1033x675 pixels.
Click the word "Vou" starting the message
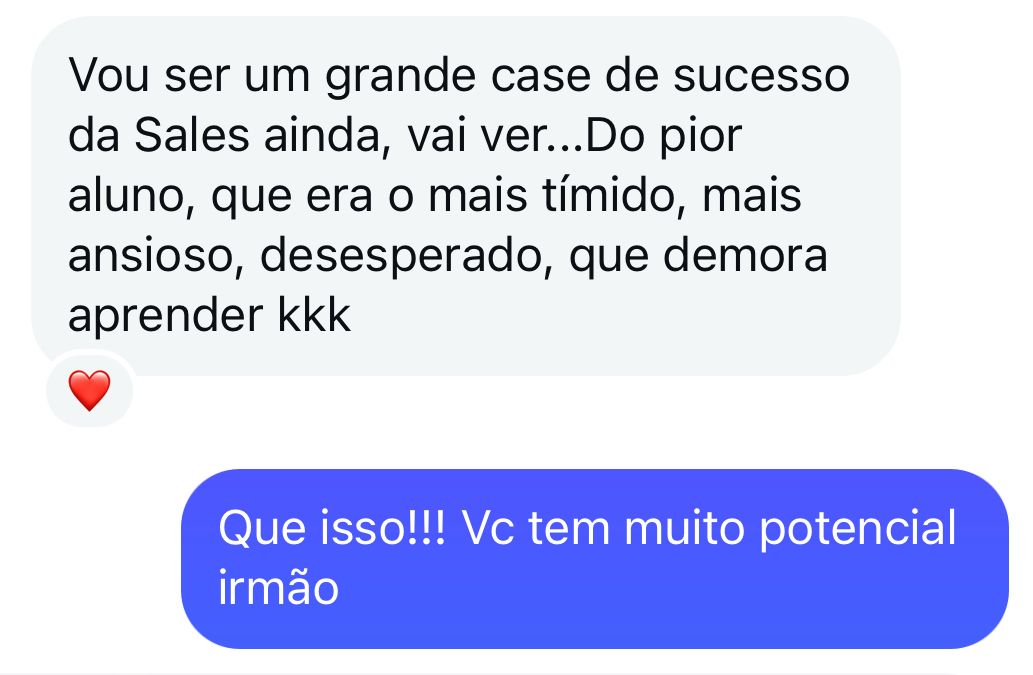tap(109, 76)
